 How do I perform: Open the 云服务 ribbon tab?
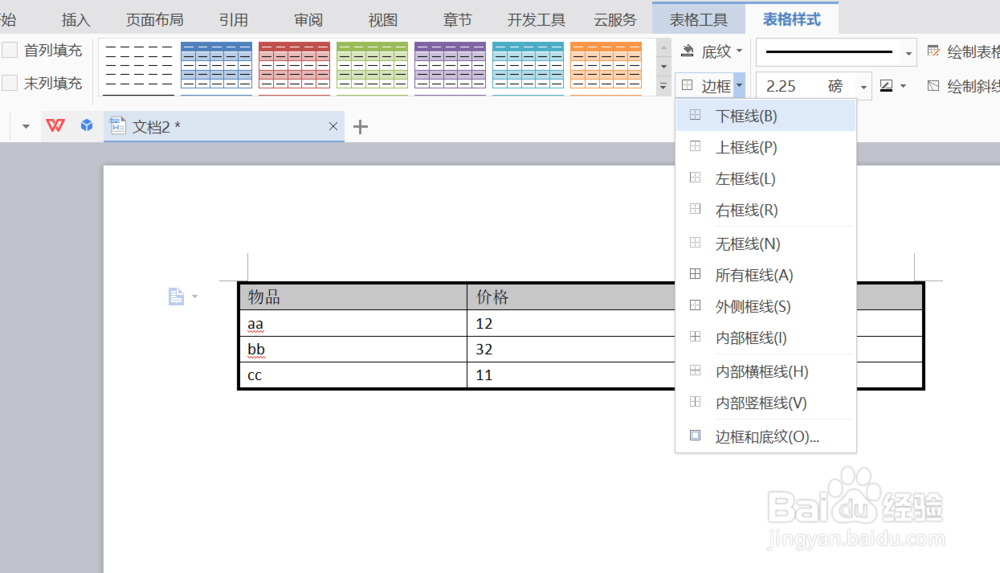[x=615, y=20]
